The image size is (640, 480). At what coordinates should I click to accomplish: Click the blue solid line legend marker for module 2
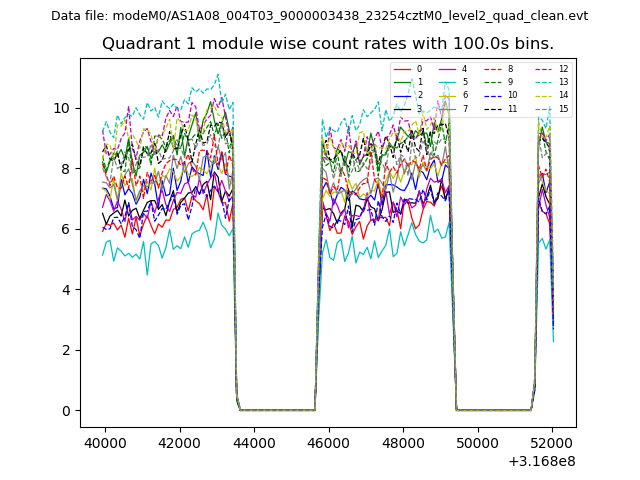click(401, 95)
